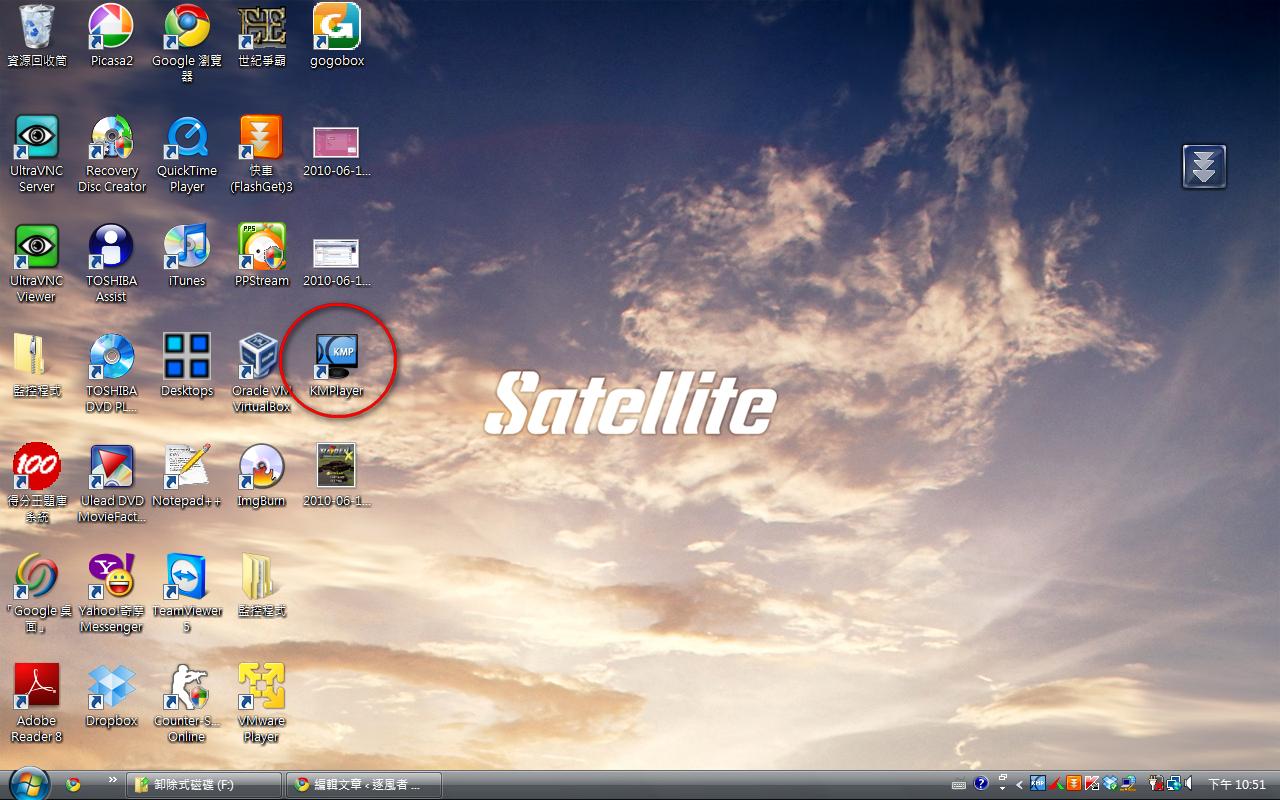The image size is (1280, 800).
Task: Select the 世紀爭霸 game shortcut
Action: [261, 36]
